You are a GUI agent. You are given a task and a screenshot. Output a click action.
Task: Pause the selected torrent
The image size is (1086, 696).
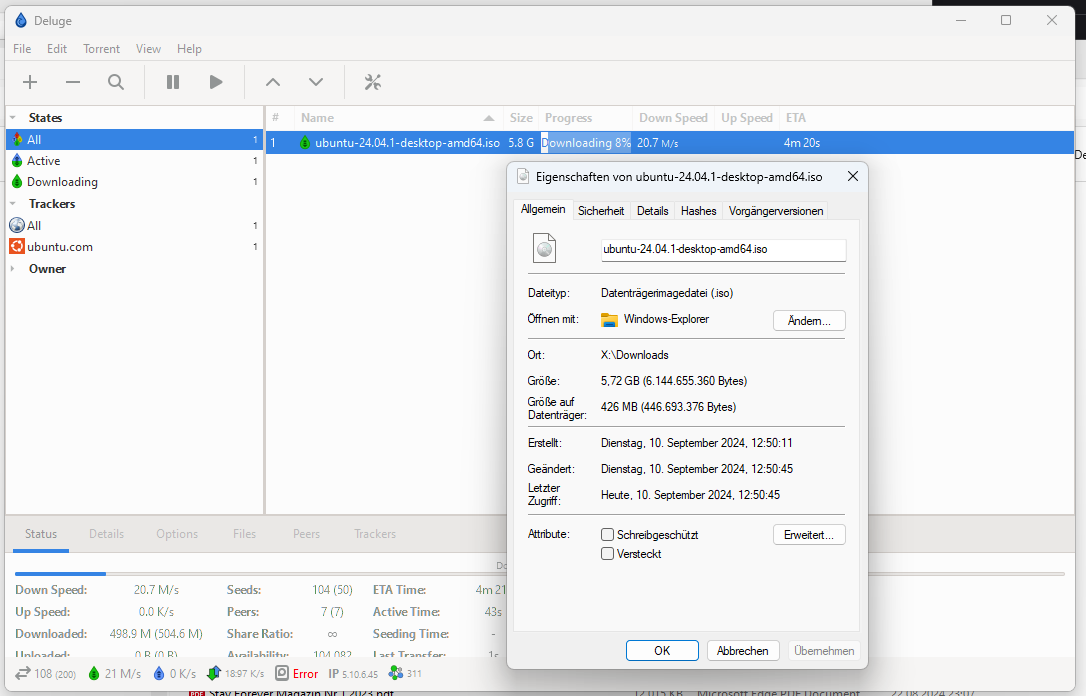[173, 82]
